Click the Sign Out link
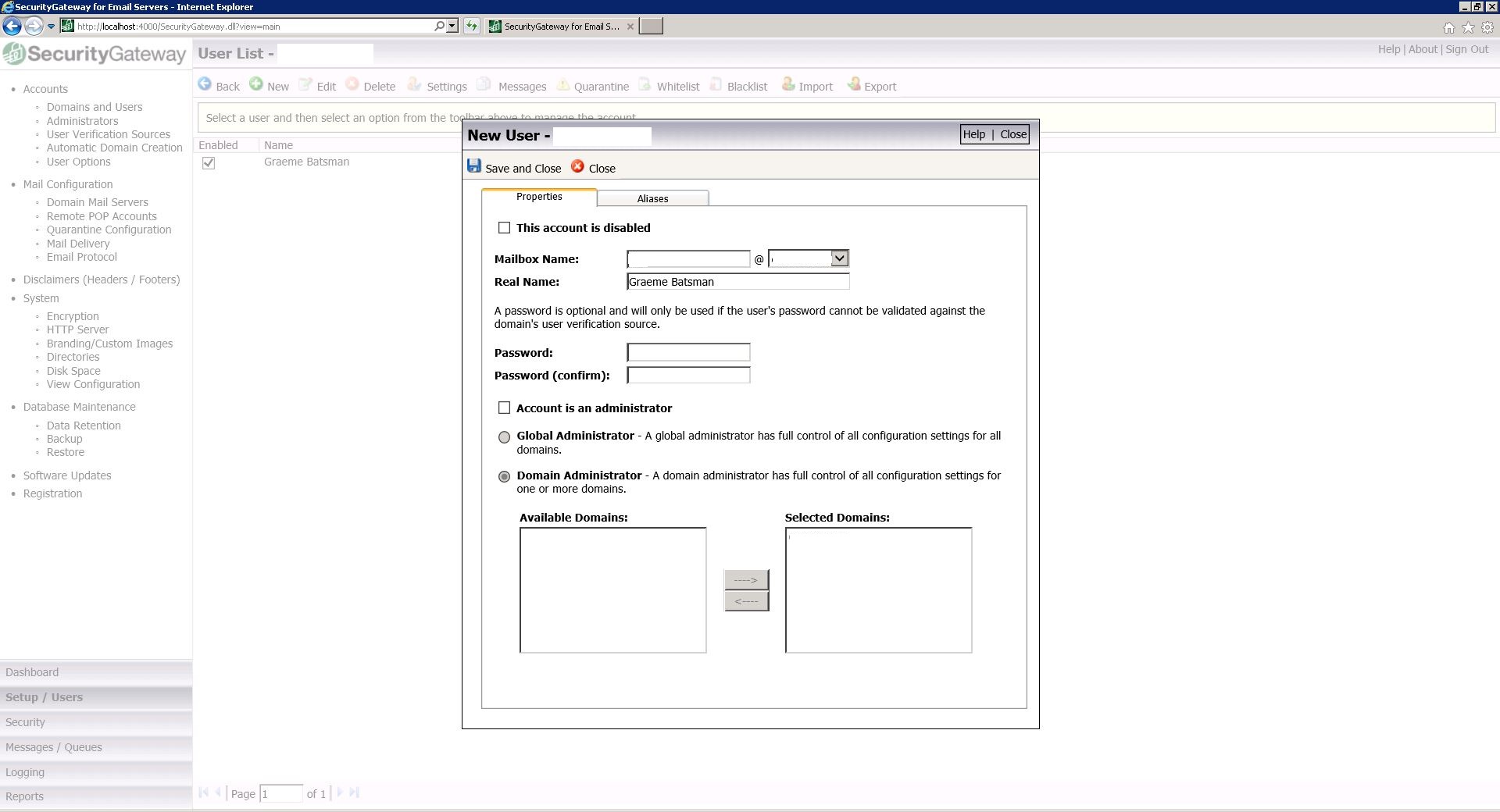This screenshot has height=812, width=1500. 1466,49
